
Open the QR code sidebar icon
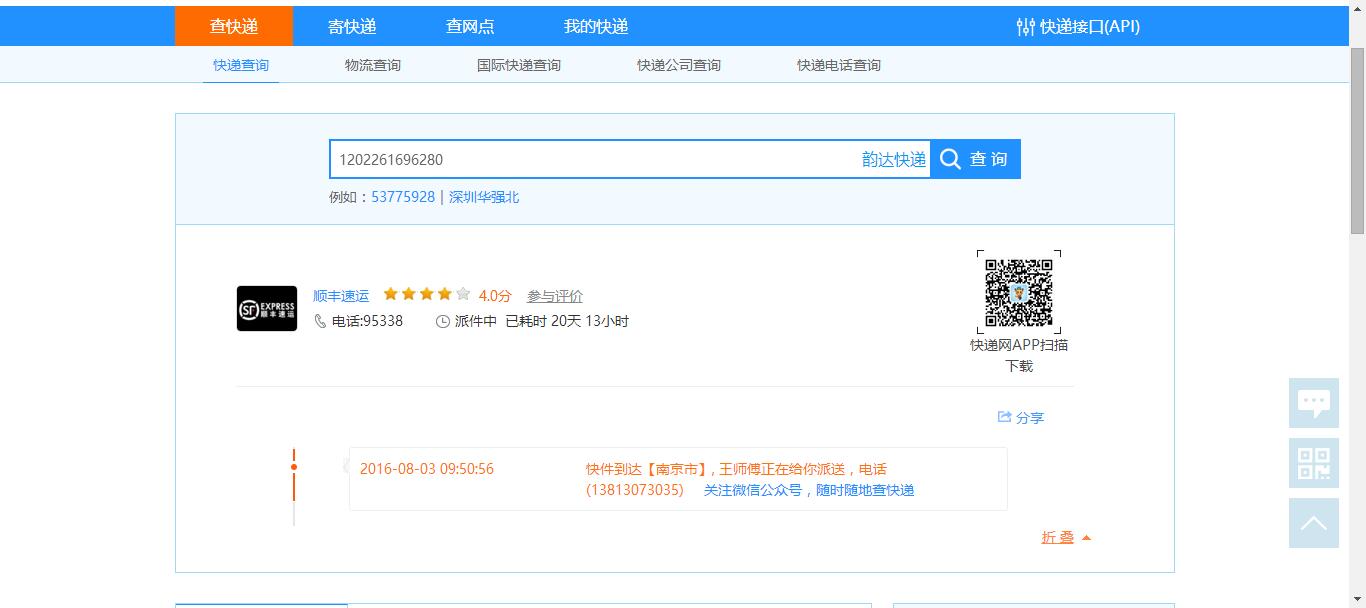1313,463
